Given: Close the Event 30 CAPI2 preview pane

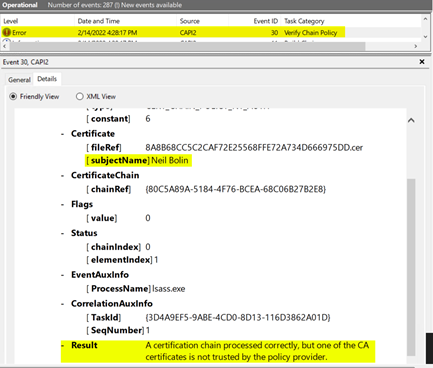Looking at the screenshot, I should [x=422, y=62].
